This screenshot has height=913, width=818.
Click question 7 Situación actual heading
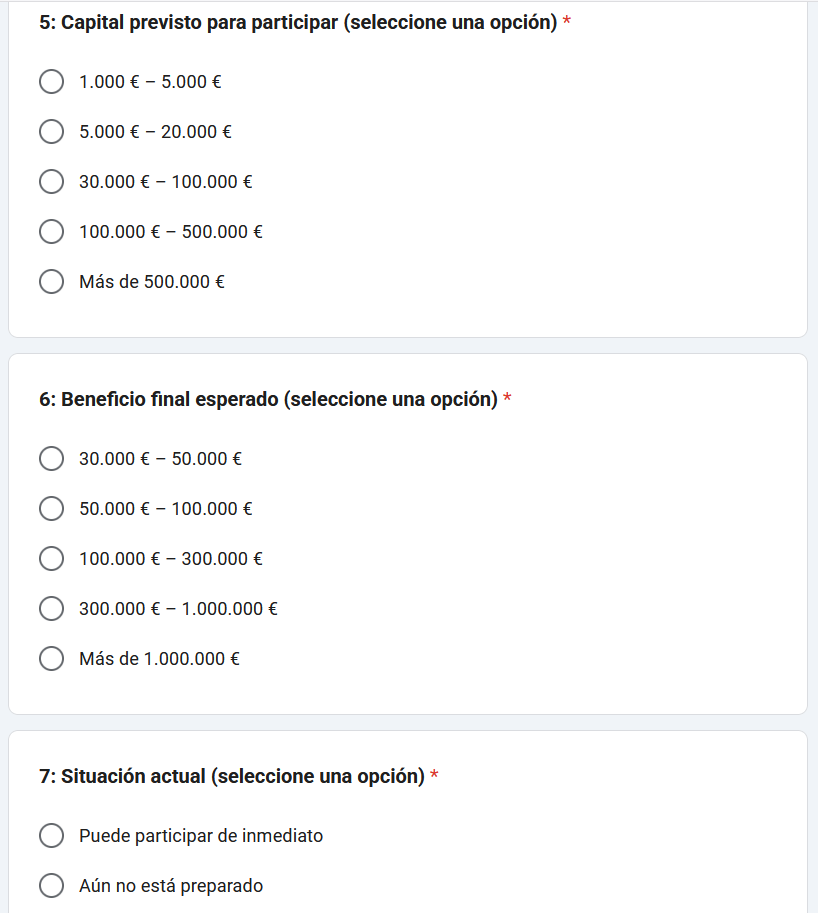coord(232,777)
